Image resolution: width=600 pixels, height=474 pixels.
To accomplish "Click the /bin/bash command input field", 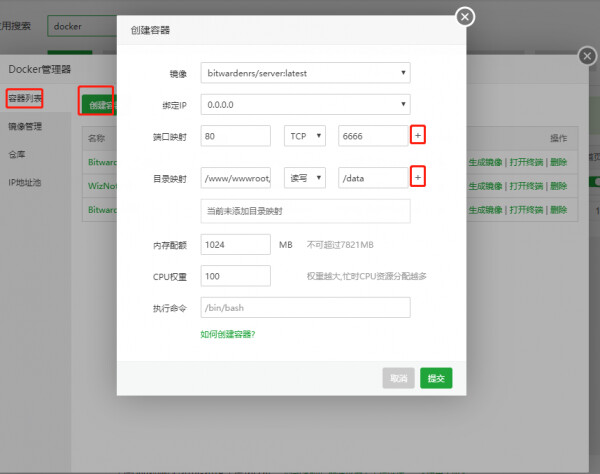I will tap(305, 307).
